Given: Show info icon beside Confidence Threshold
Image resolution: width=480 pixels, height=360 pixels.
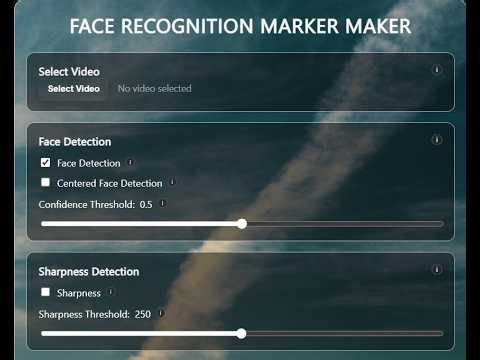Looking at the screenshot, I should (x=162, y=203).
